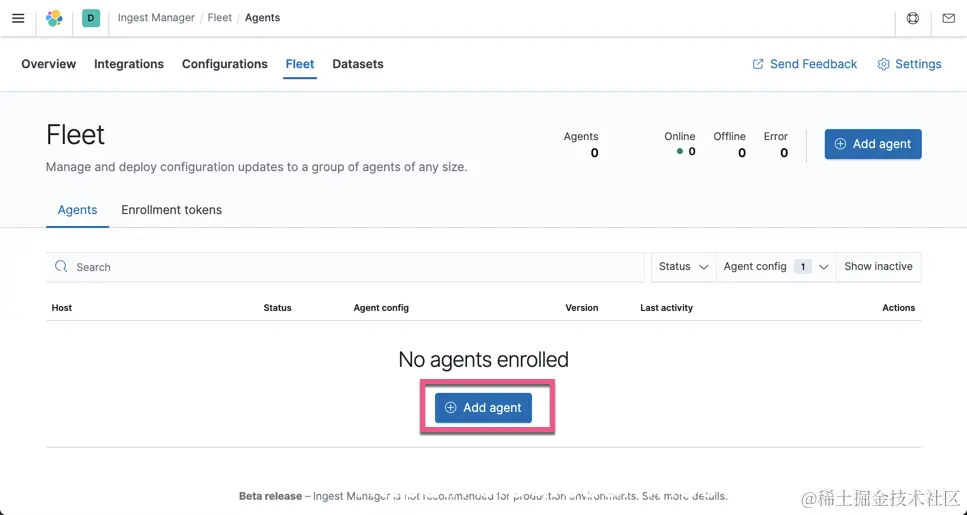Open the green D space avatar
967x515 pixels.
[91, 18]
